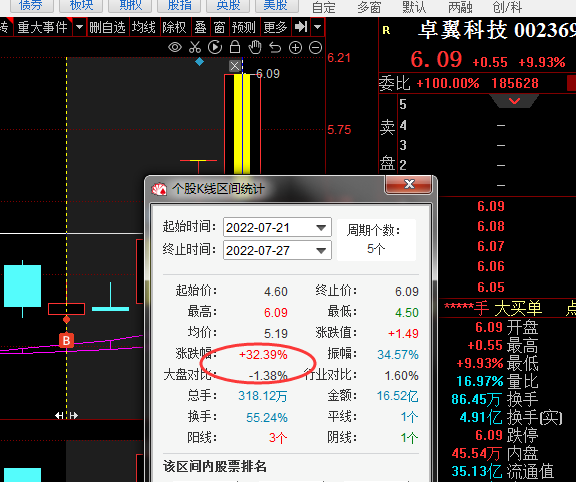Click the red B buy marker on chart
Screen dimensions: 576x482
coord(66,341)
